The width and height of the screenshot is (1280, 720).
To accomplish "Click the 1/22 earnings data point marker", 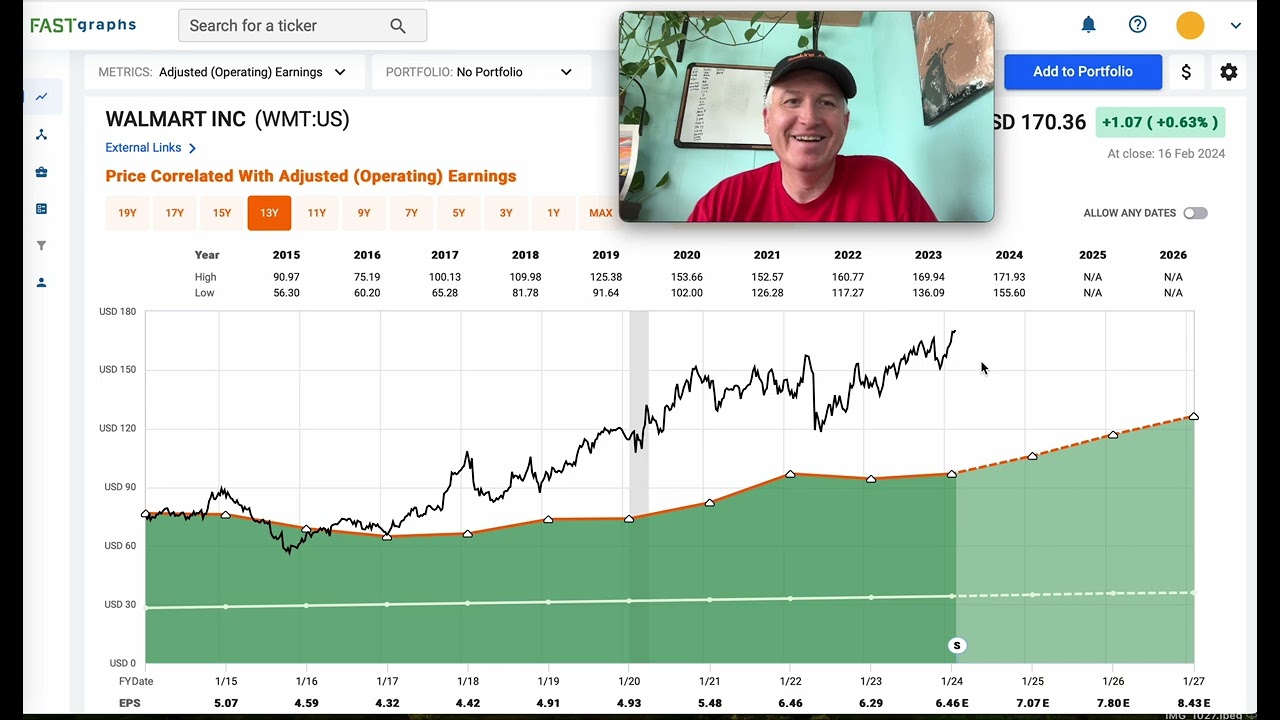I will [790, 474].
